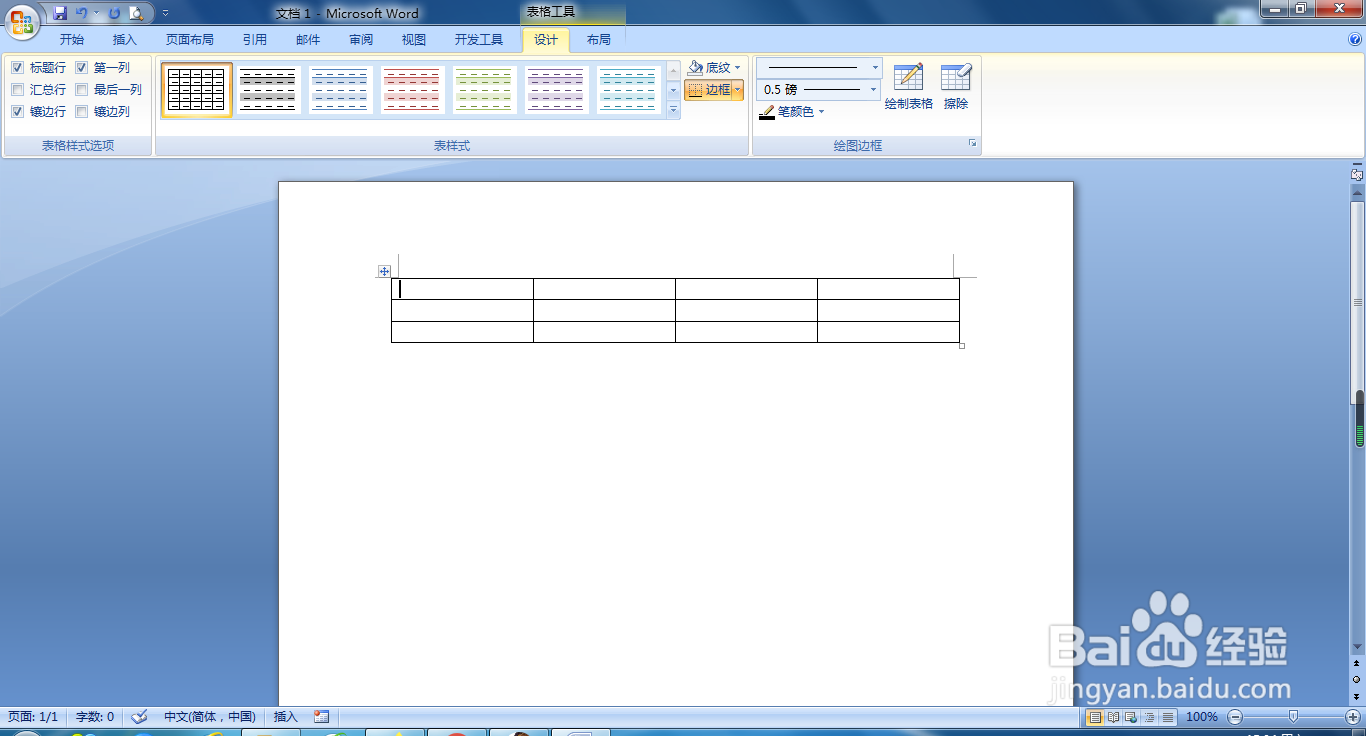Click the 边框 borders button
Viewport: 1366px width, 736px height.
[708, 90]
